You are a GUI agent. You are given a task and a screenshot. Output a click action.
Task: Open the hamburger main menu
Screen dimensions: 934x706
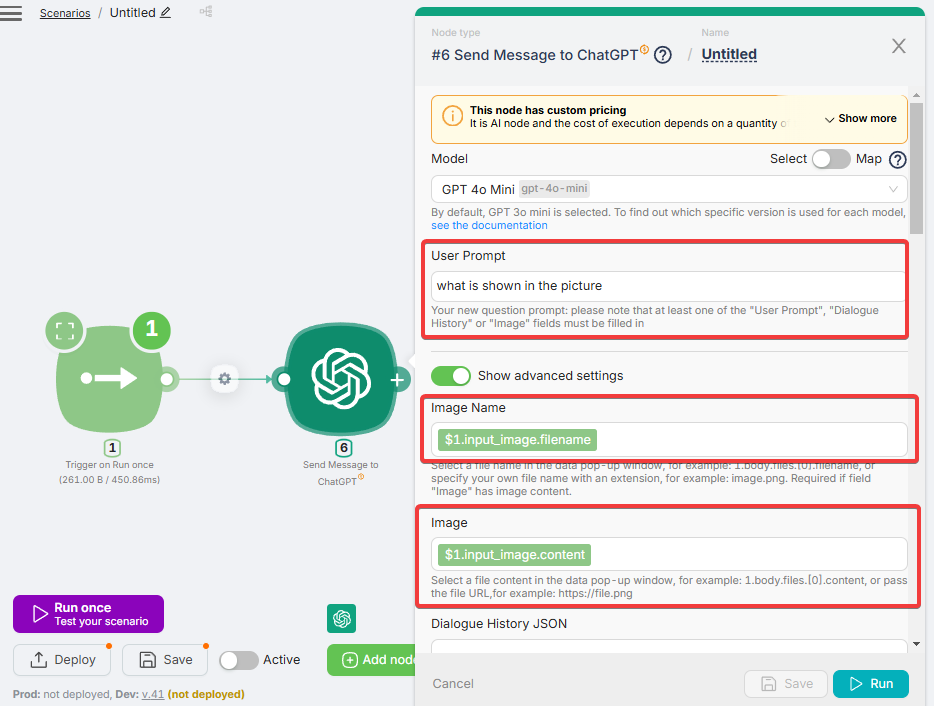[11, 13]
